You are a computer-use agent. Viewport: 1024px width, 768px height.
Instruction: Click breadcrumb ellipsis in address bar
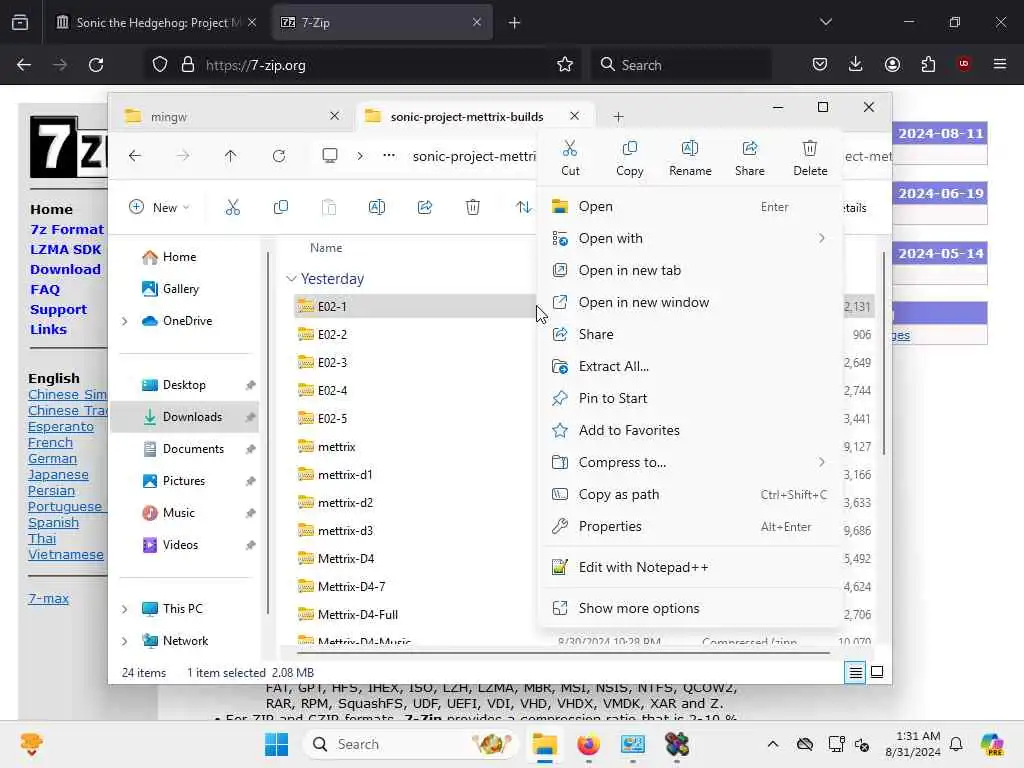click(389, 156)
